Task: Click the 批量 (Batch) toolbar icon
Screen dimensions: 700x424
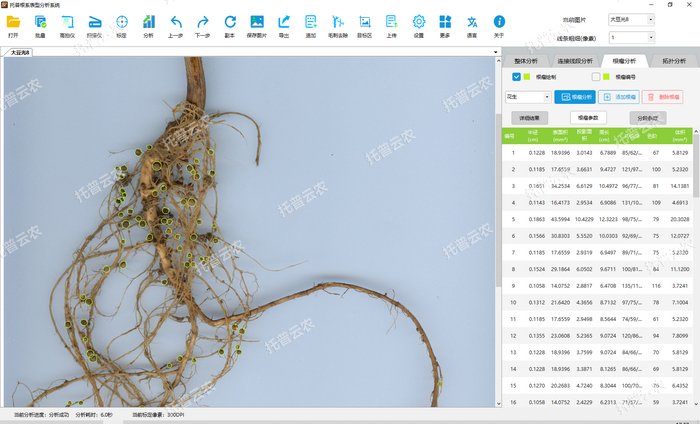Action: coord(40,22)
